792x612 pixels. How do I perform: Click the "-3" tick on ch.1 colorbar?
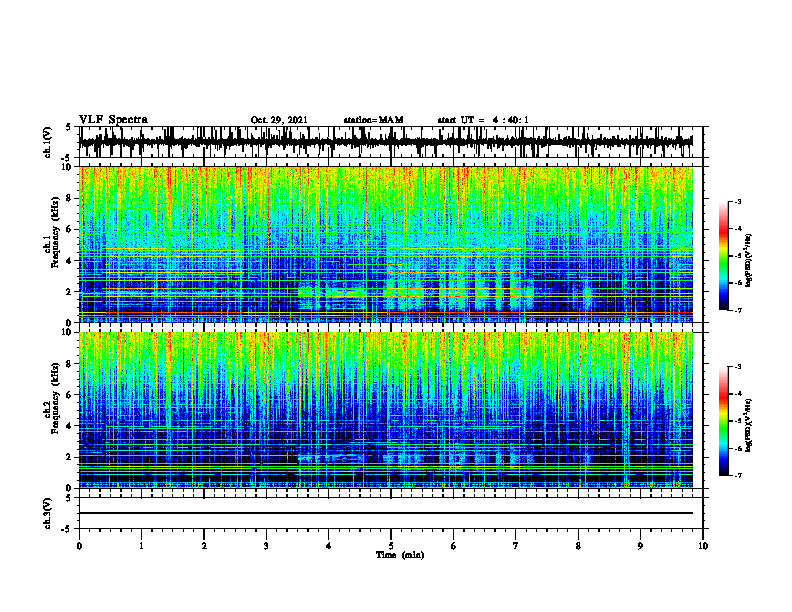coord(738,201)
